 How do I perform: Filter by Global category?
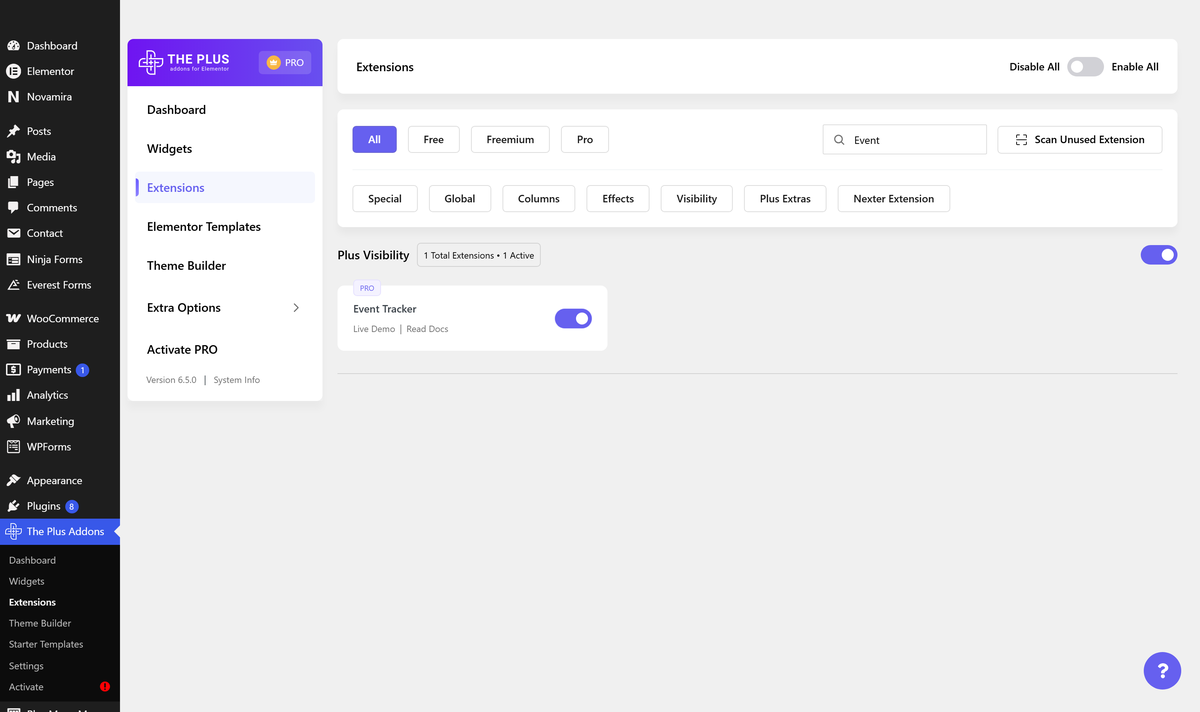(x=460, y=199)
